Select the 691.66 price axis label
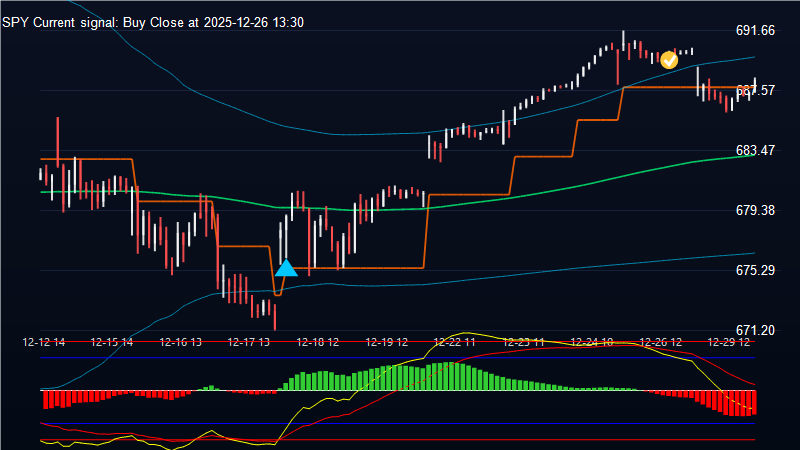Image resolution: width=800 pixels, height=450 pixels. point(755,31)
